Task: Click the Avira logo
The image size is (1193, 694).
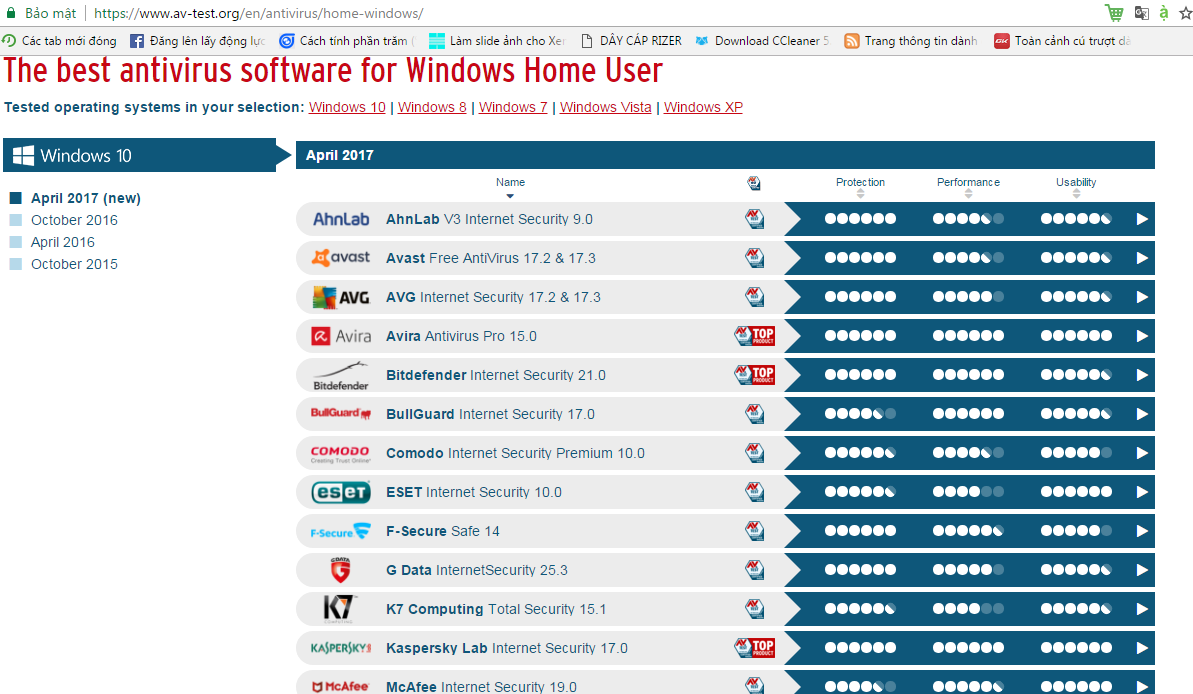Action: pyautogui.click(x=341, y=336)
